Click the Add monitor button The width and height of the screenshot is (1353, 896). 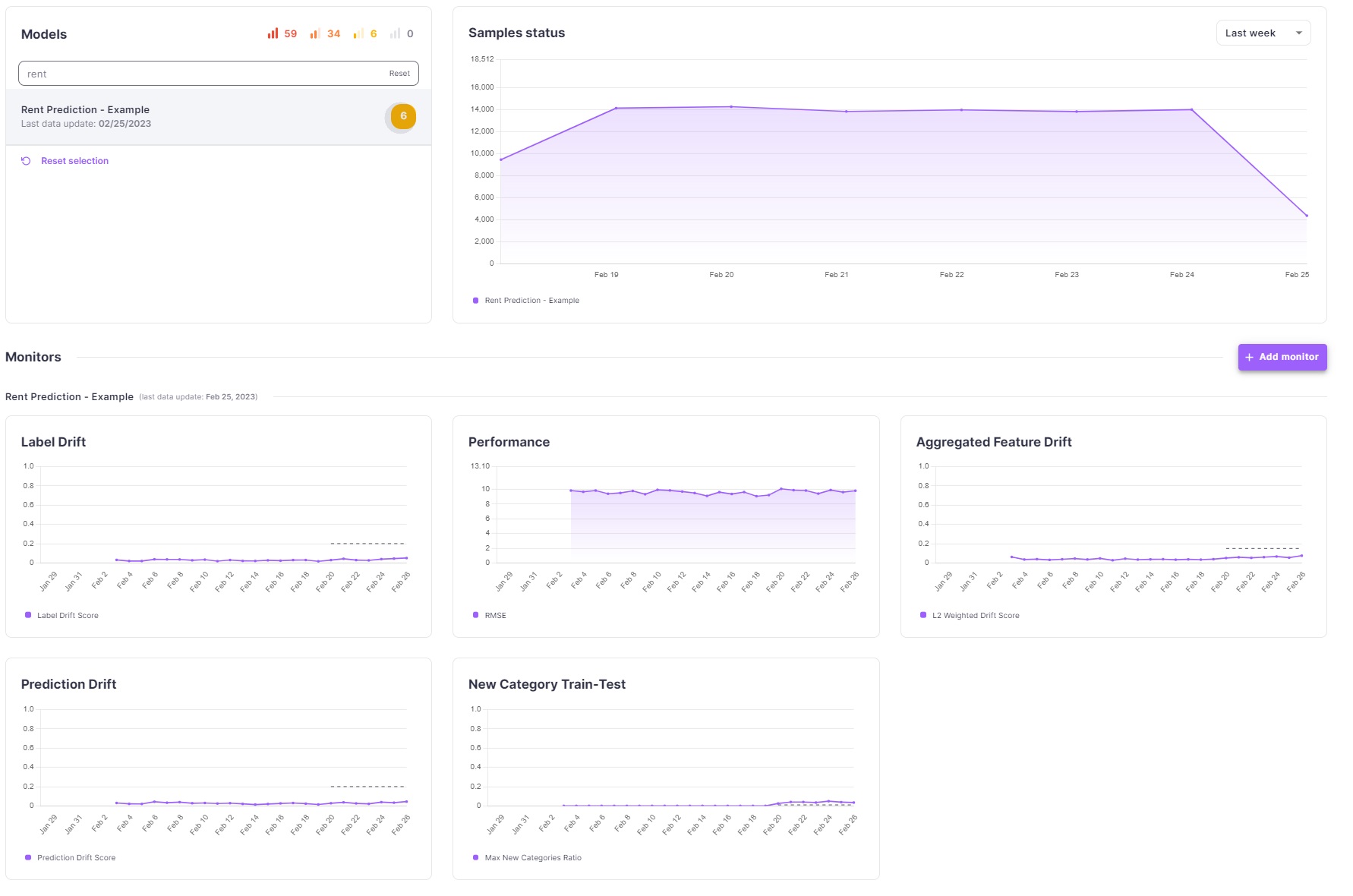(x=1282, y=357)
